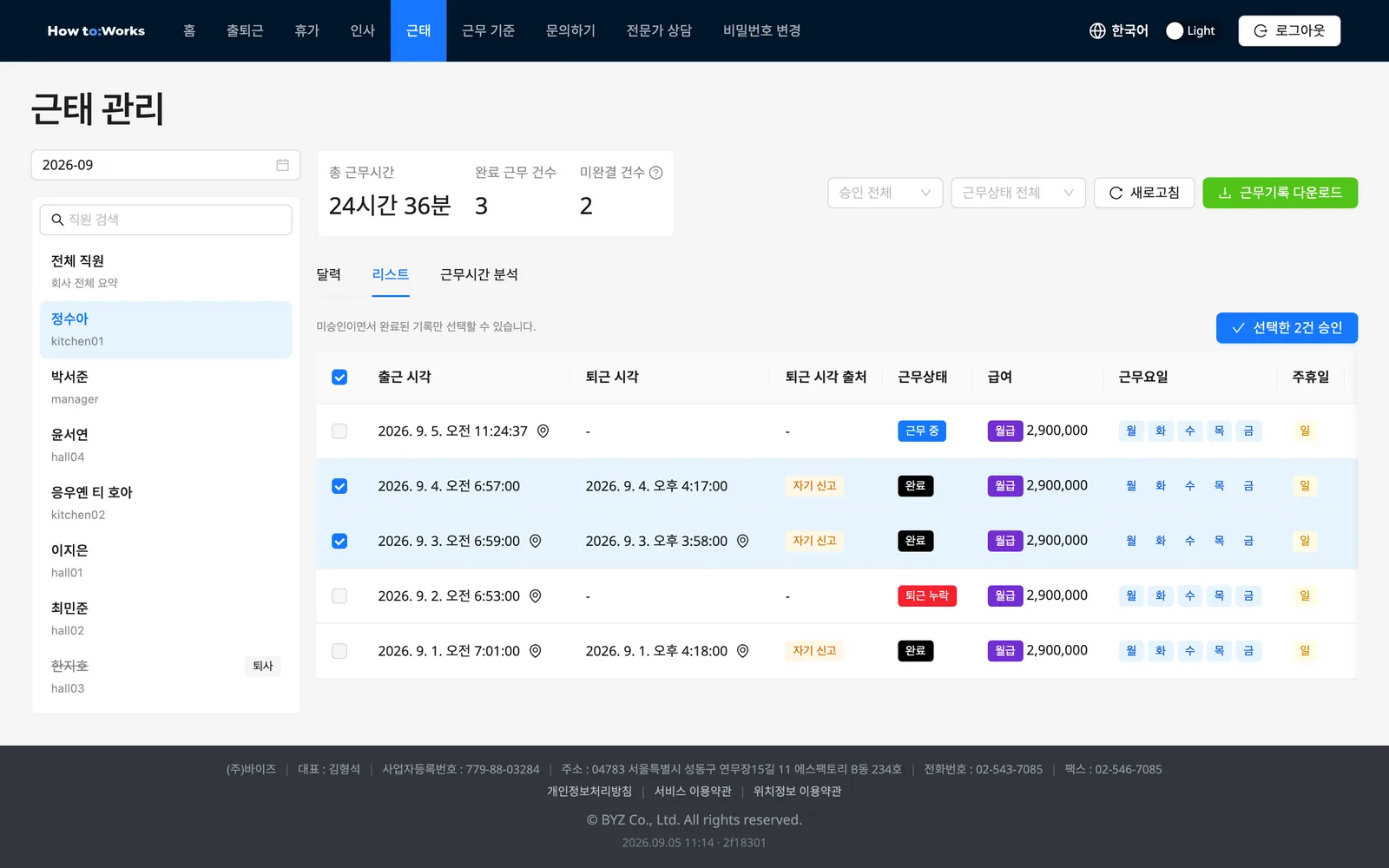Open the 한국어 language selector

pos(1119,30)
